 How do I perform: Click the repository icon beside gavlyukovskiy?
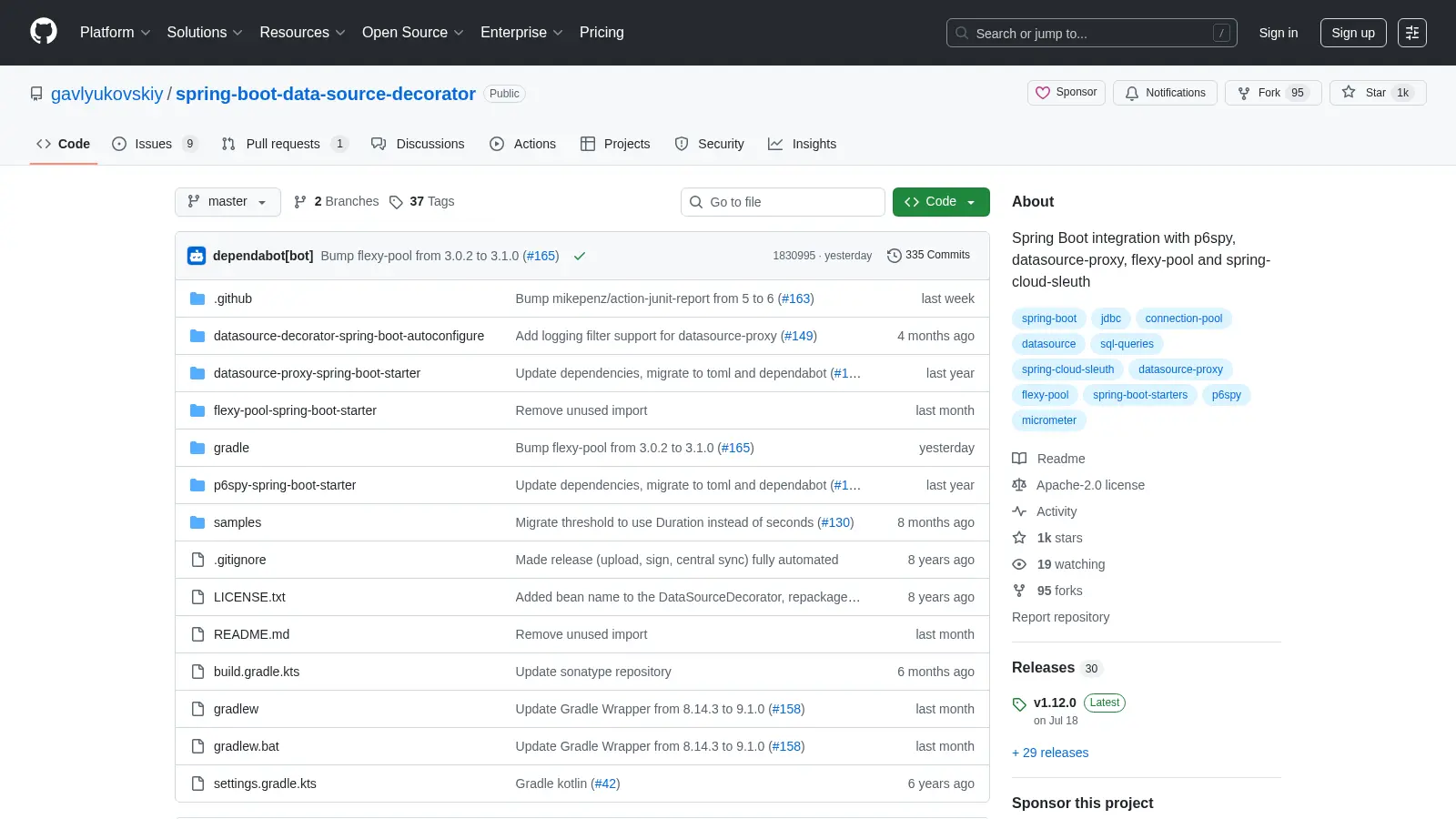[36, 94]
